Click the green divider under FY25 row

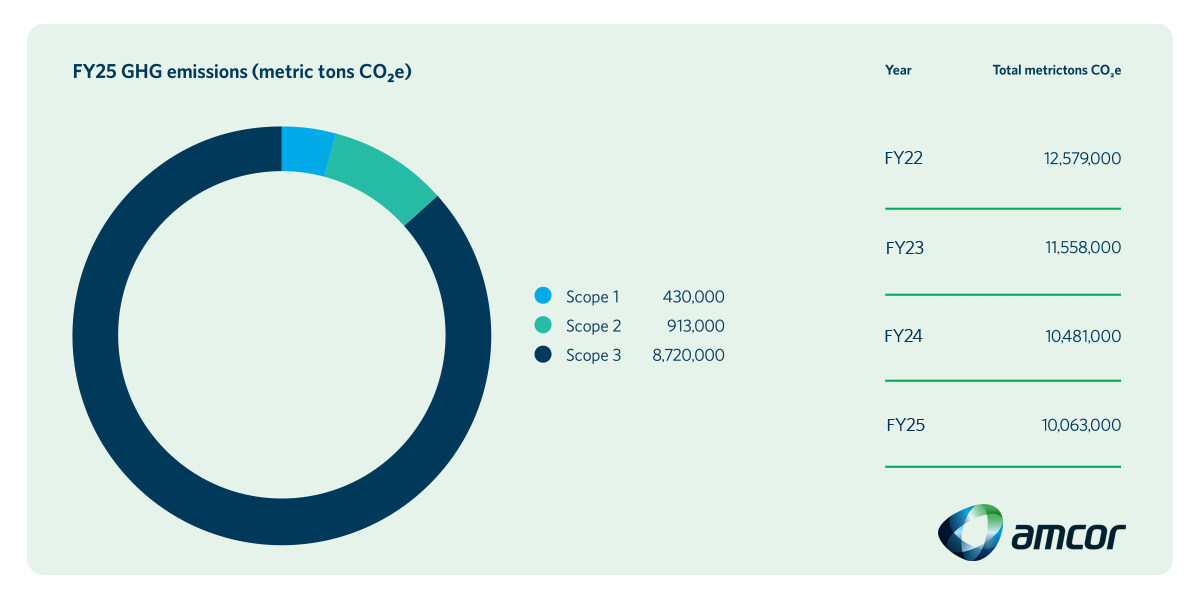point(1003,465)
